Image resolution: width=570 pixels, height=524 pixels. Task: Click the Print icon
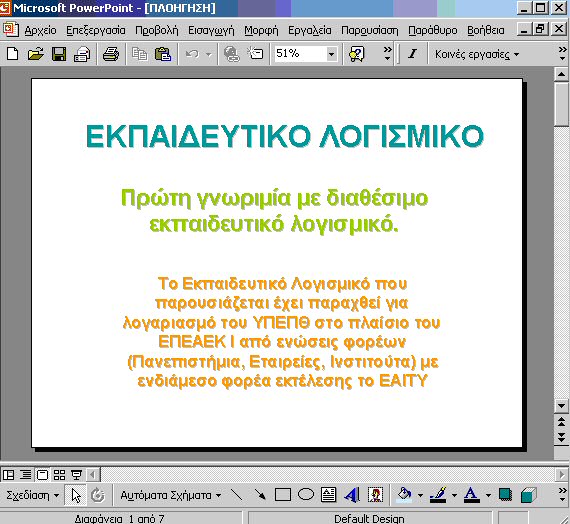coord(111,54)
